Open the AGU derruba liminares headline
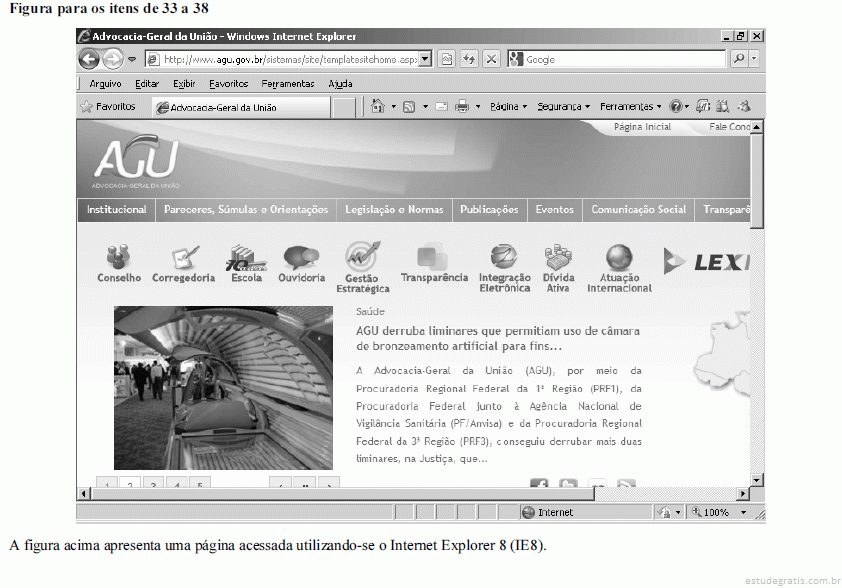The width and height of the screenshot is (842, 588). tap(498, 338)
